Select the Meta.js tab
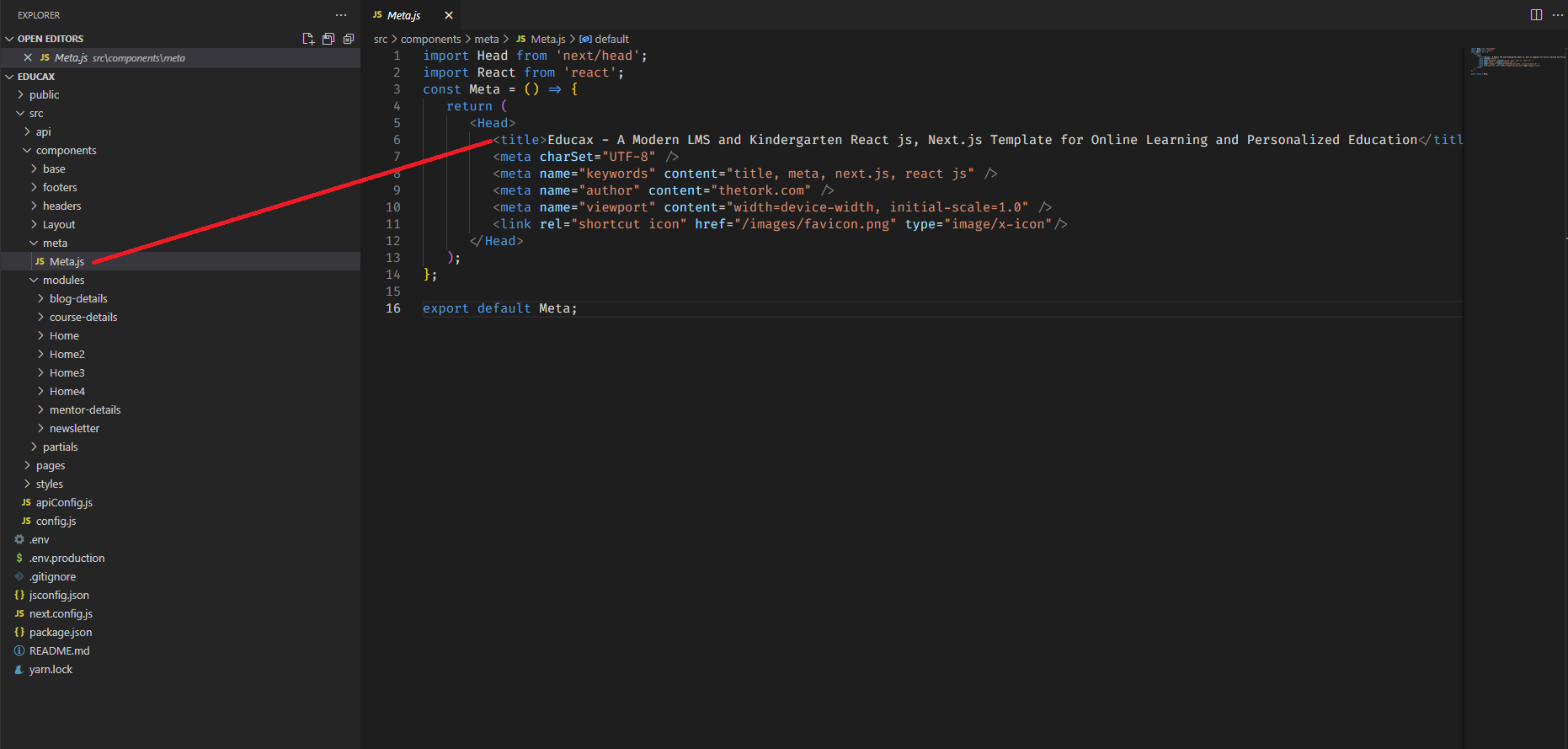The height and width of the screenshot is (749, 1568). click(x=403, y=15)
